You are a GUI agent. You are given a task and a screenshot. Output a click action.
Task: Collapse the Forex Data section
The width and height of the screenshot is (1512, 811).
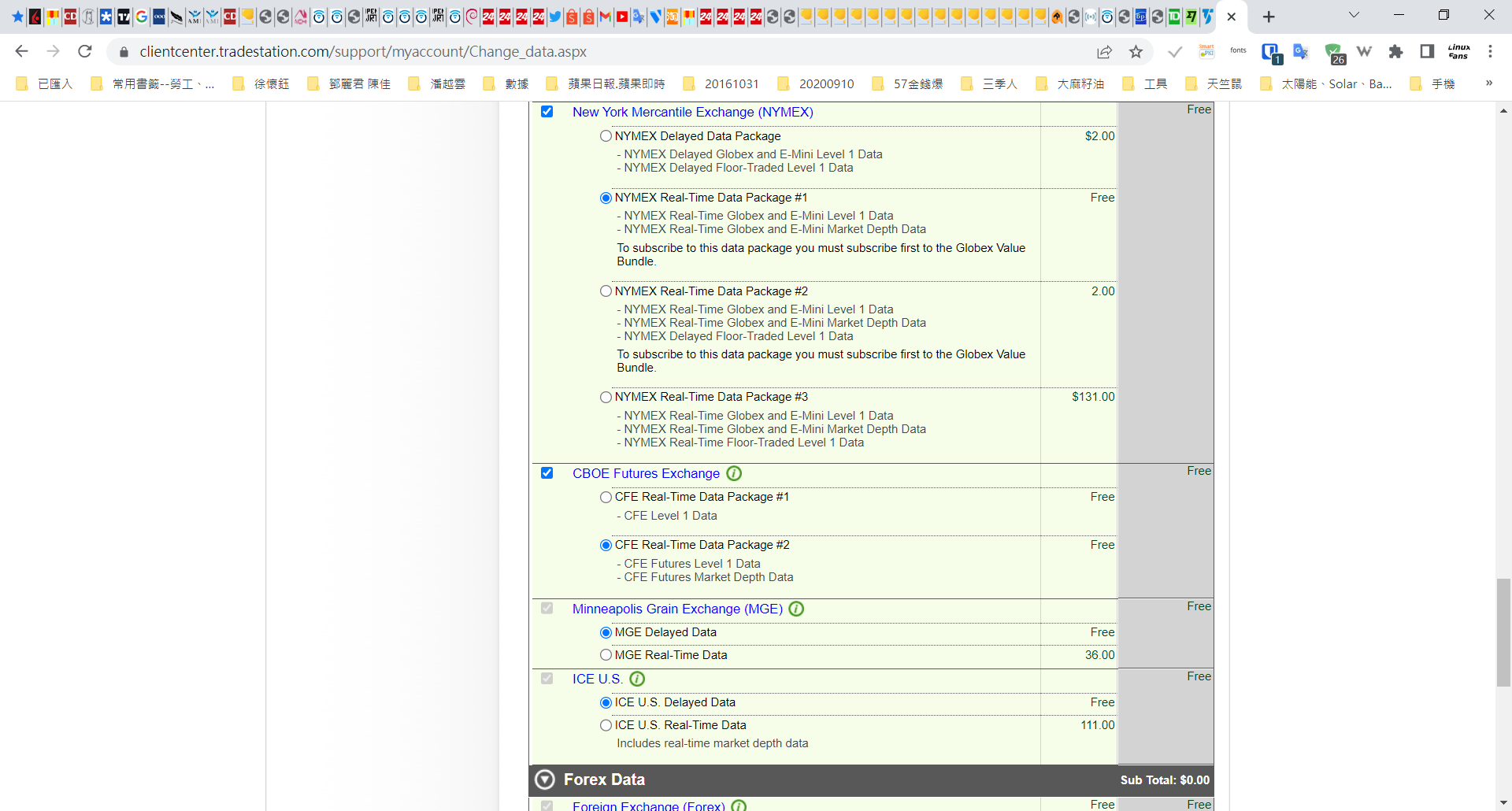pyautogui.click(x=545, y=780)
